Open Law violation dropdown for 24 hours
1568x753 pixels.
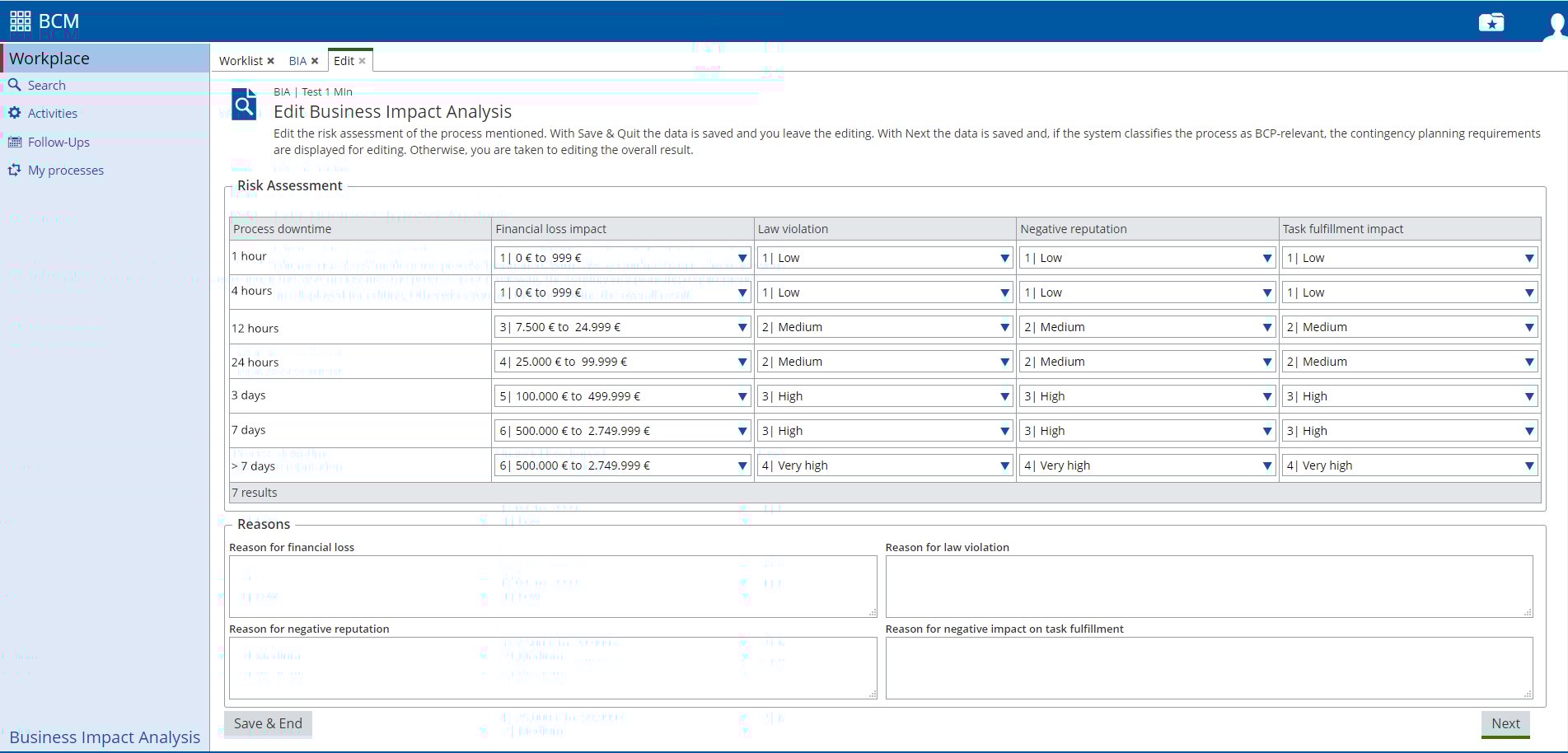click(885, 362)
